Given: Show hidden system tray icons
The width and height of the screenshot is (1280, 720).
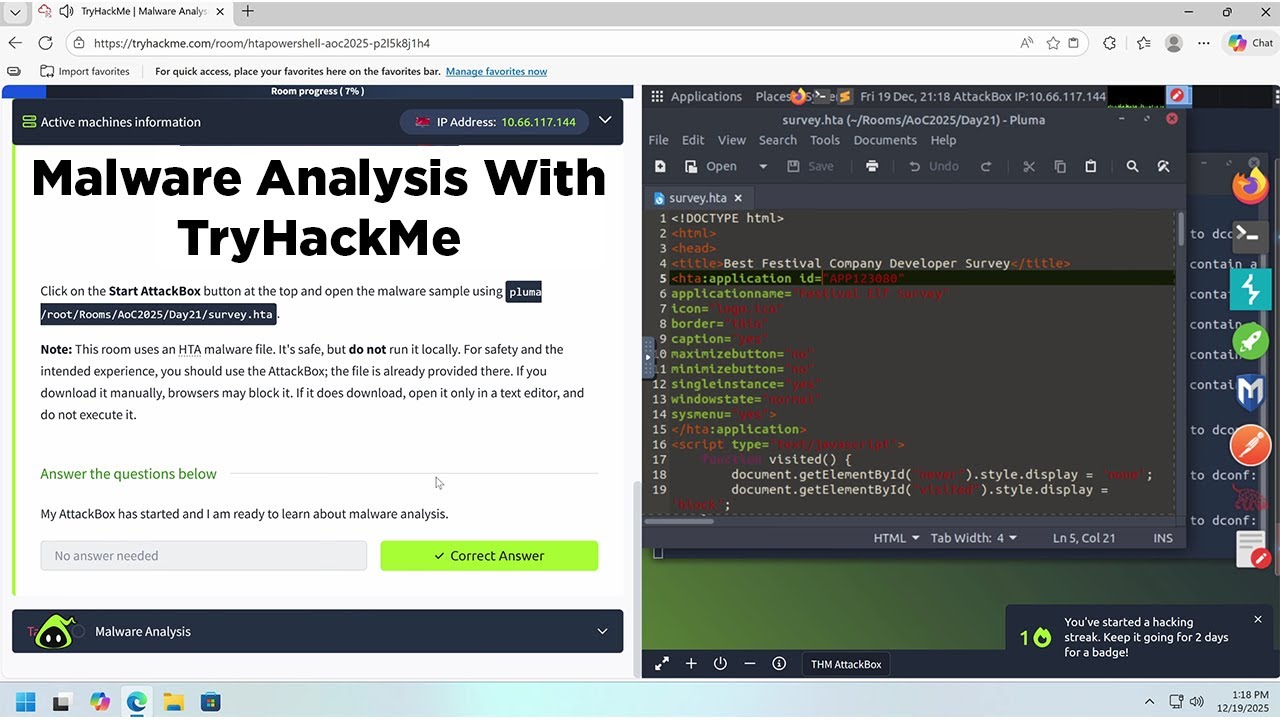Looking at the screenshot, I should click(1149, 702).
